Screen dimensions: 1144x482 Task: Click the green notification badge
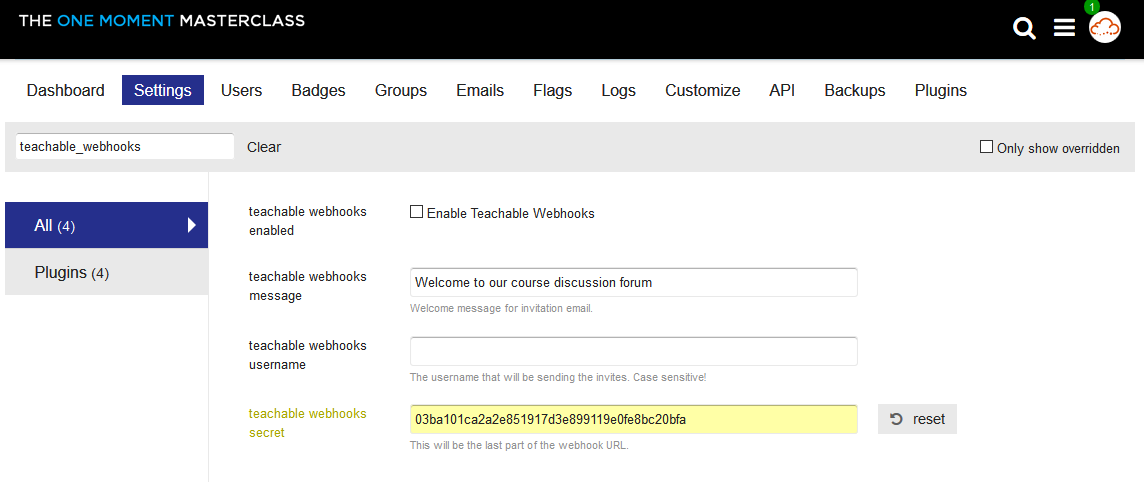click(x=1091, y=7)
